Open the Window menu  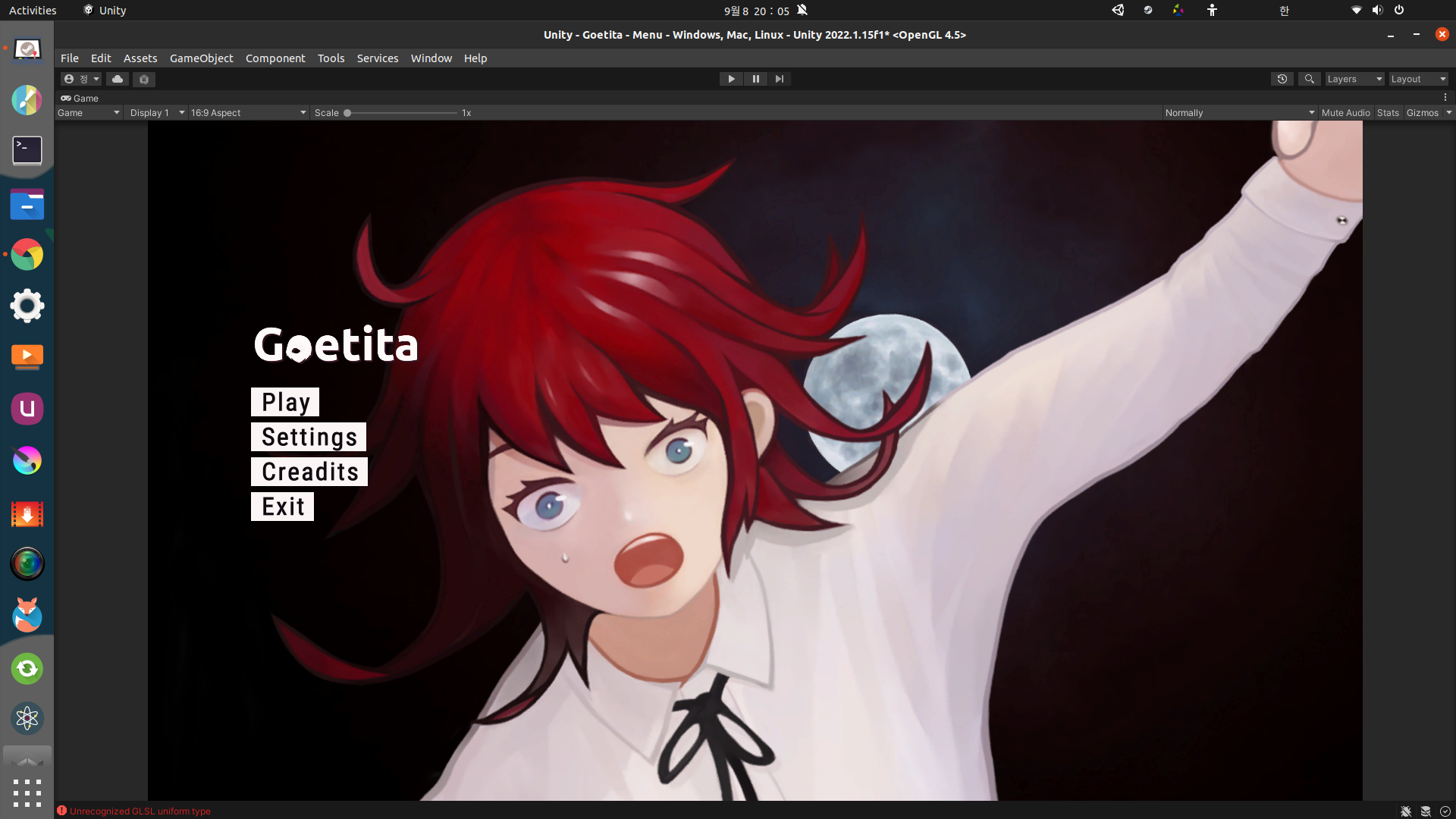(431, 58)
